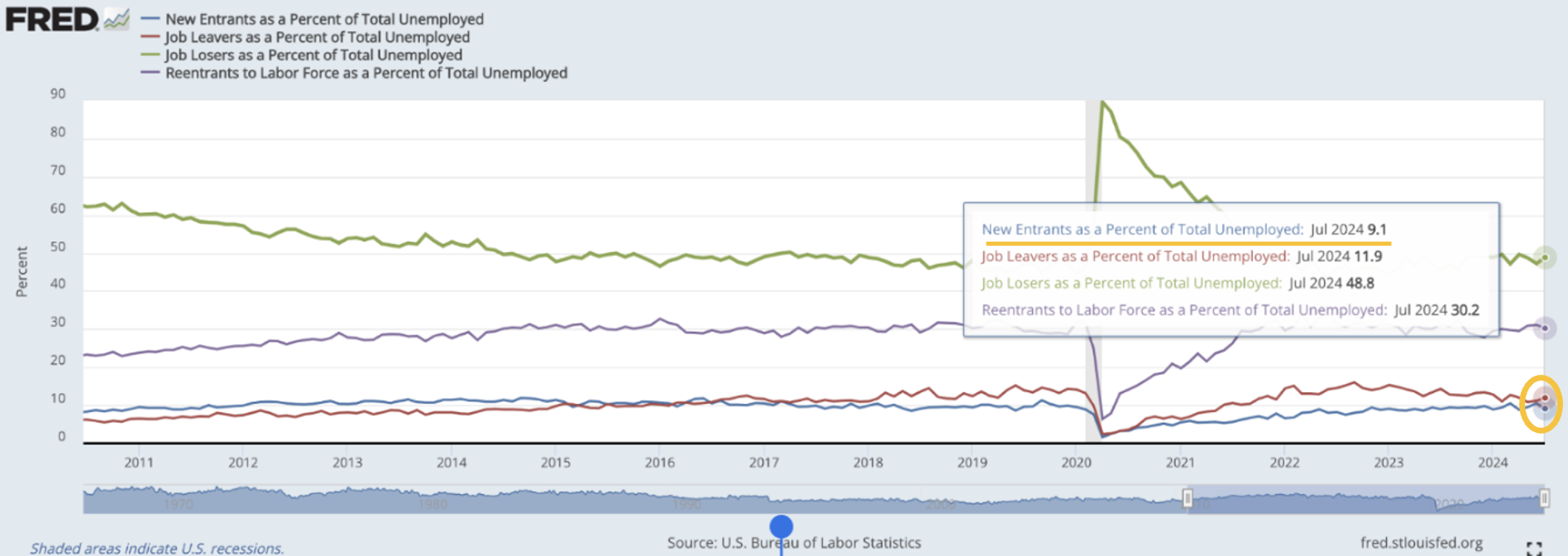Click the left handle of the date range slider

pyautogui.click(x=1188, y=498)
